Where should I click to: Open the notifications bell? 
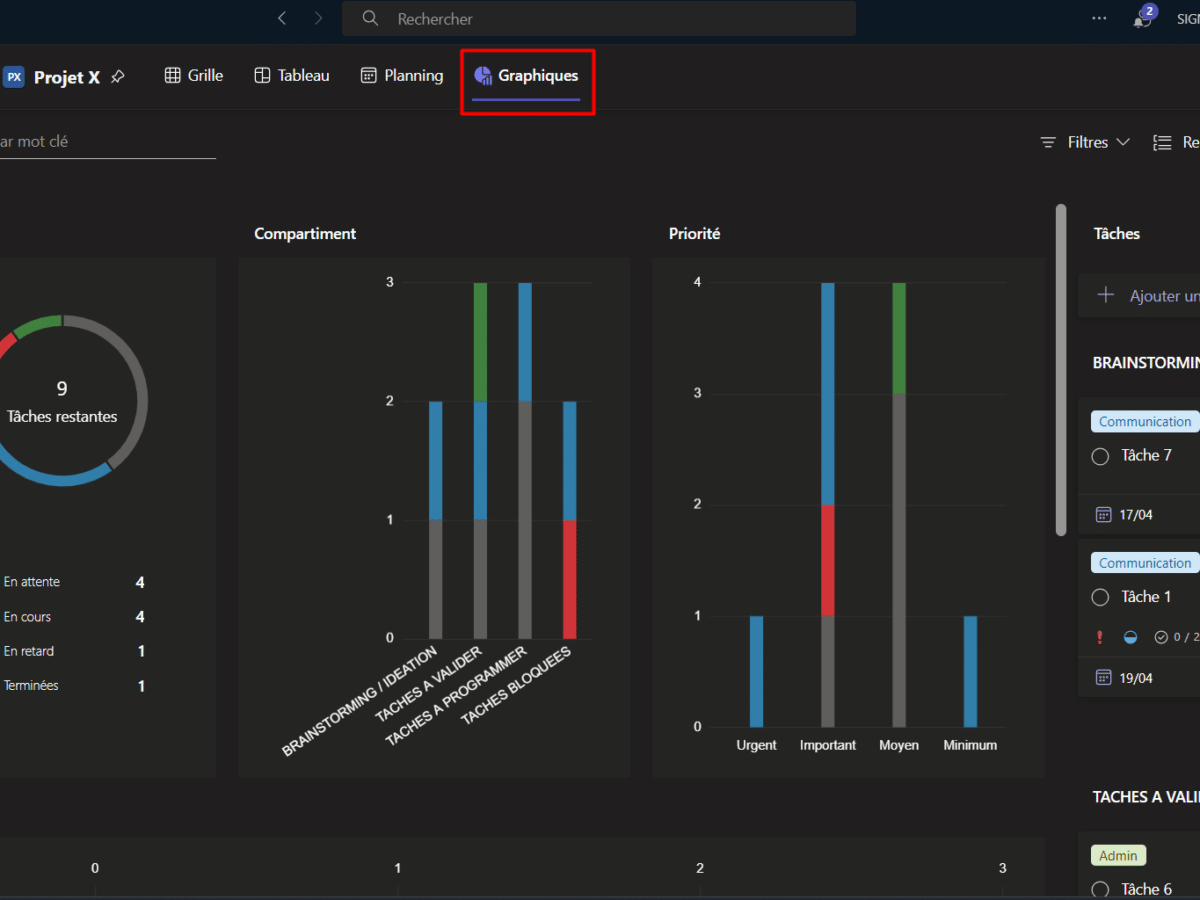[x=1141, y=19]
